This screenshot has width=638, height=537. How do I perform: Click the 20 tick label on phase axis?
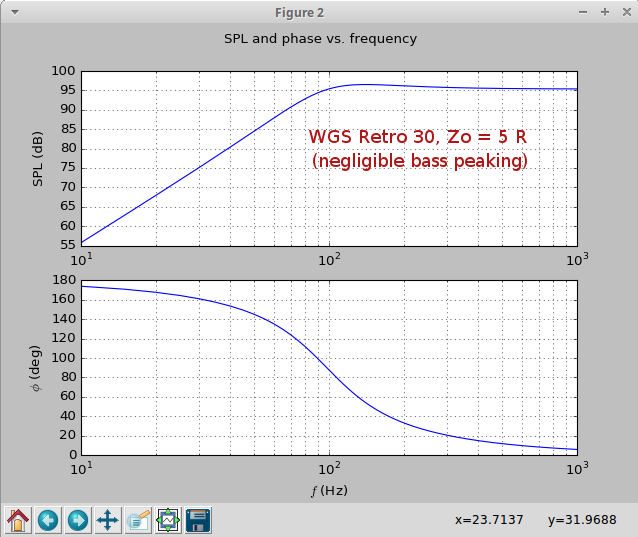[x=68, y=435]
